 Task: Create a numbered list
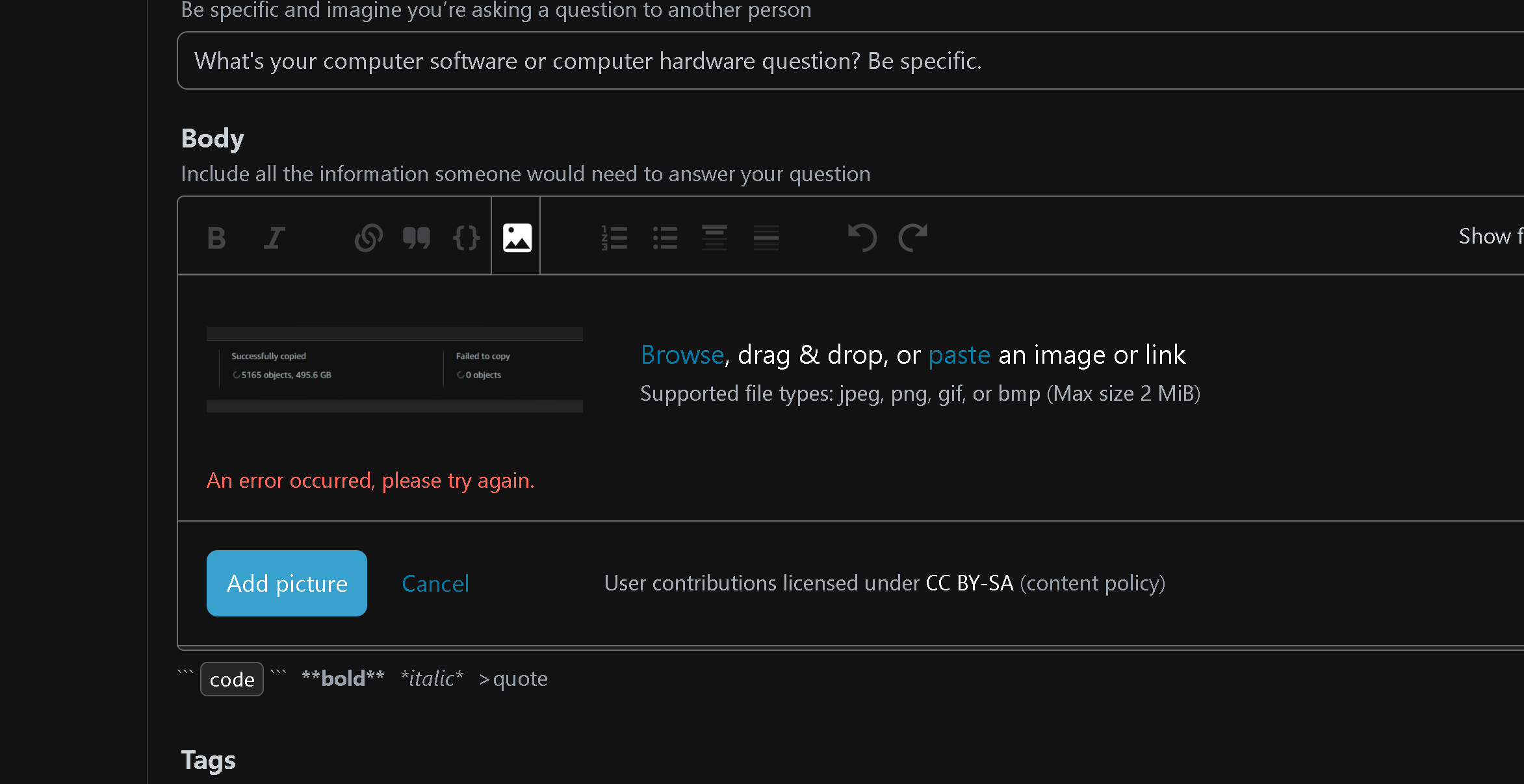point(614,238)
